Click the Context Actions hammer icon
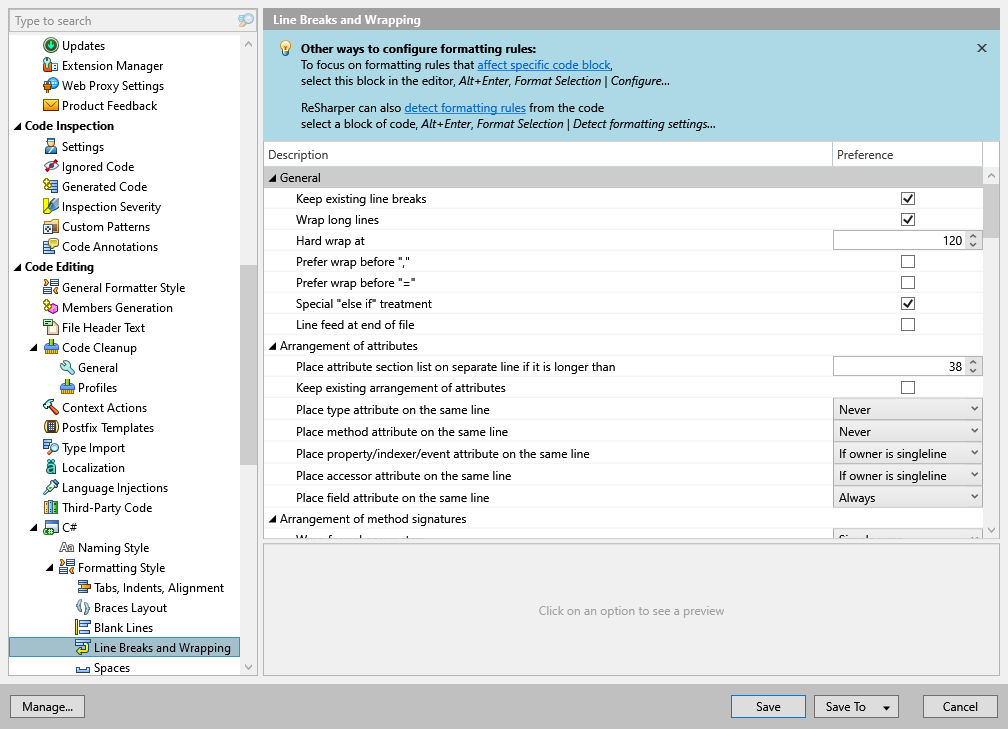Image resolution: width=1008 pixels, height=729 pixels. (51, 408)
